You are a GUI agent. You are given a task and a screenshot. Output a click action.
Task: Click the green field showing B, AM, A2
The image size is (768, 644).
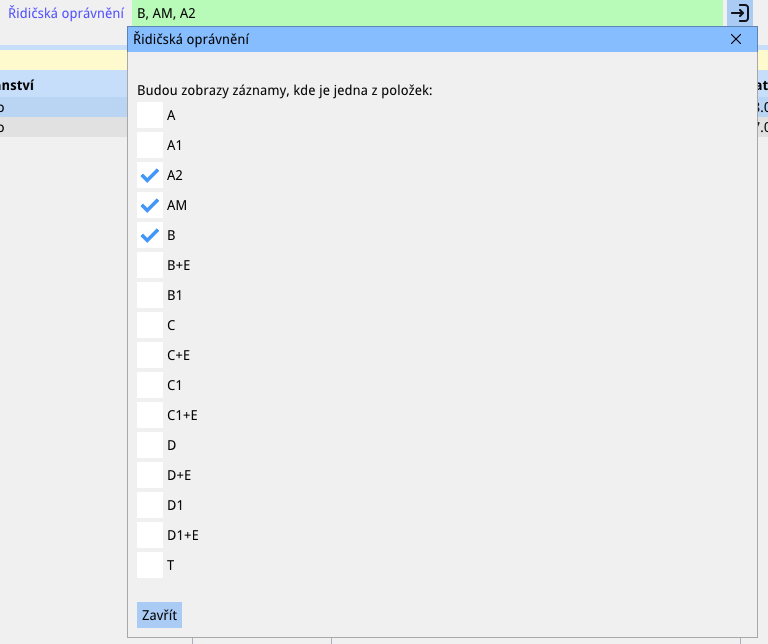pos(426,13)
